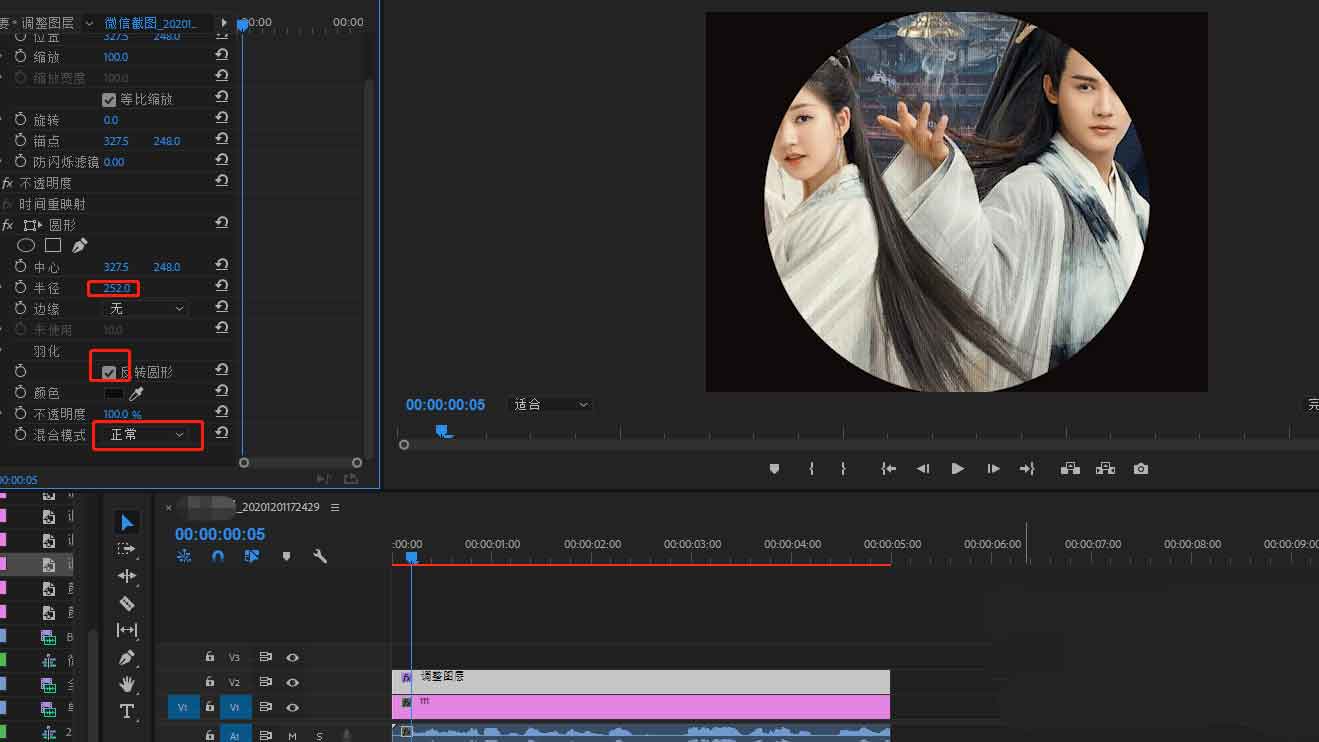
Task: Click the 半径 value 252.0
Action: click(117, 288)
